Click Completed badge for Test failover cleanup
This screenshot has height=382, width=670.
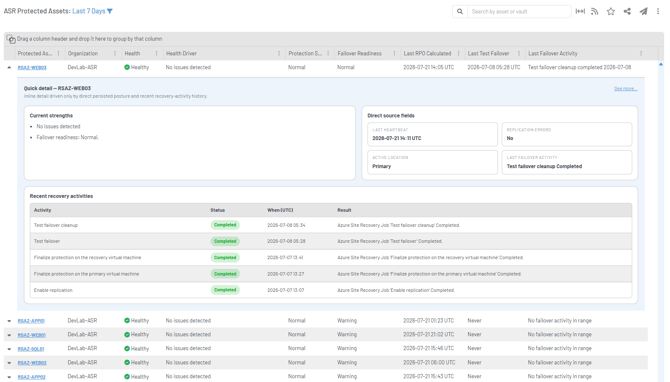pyautogui.click(x=225, y=225)
